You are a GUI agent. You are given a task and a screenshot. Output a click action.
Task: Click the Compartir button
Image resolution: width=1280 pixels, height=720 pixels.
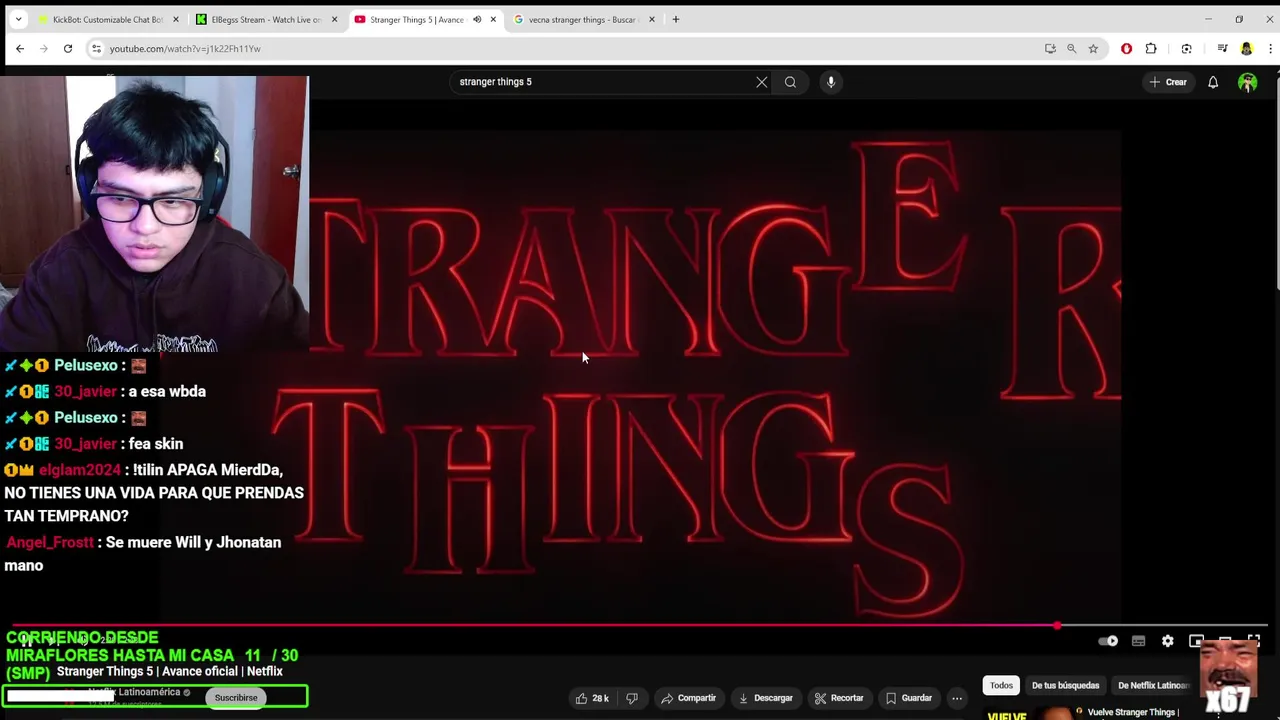coord(688,698)
